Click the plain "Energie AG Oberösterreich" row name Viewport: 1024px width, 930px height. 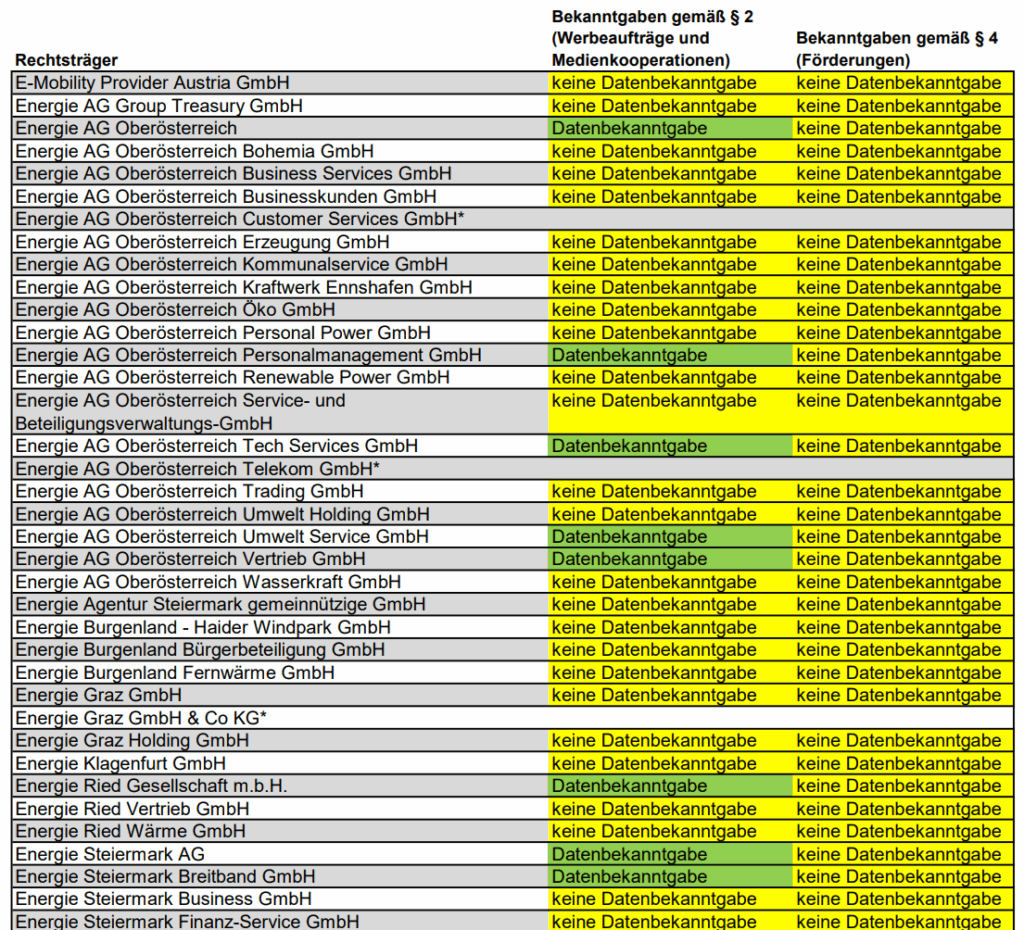point(126,128)
